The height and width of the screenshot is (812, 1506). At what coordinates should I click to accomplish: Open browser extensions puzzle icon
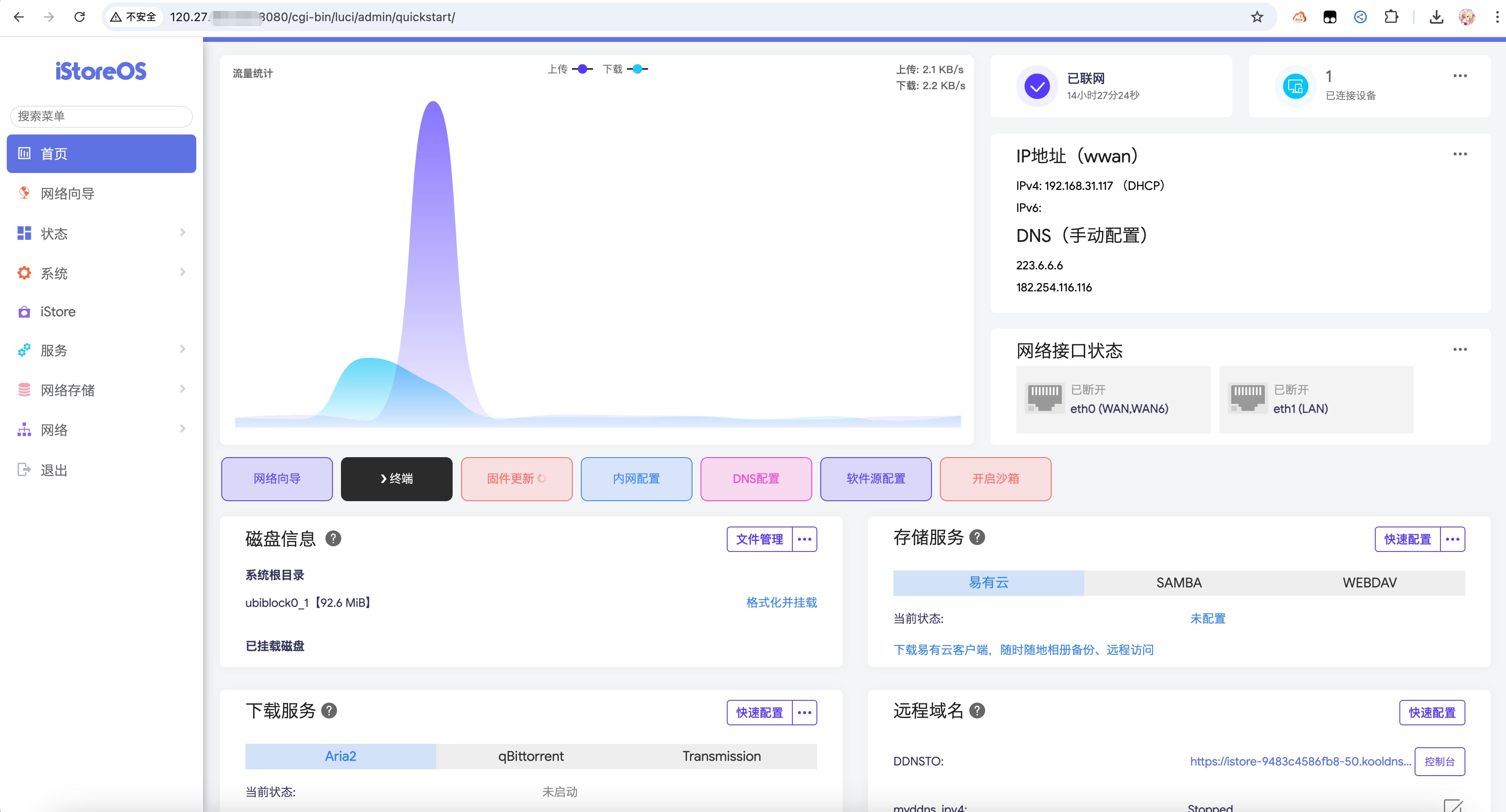(x=1391, y=17)
